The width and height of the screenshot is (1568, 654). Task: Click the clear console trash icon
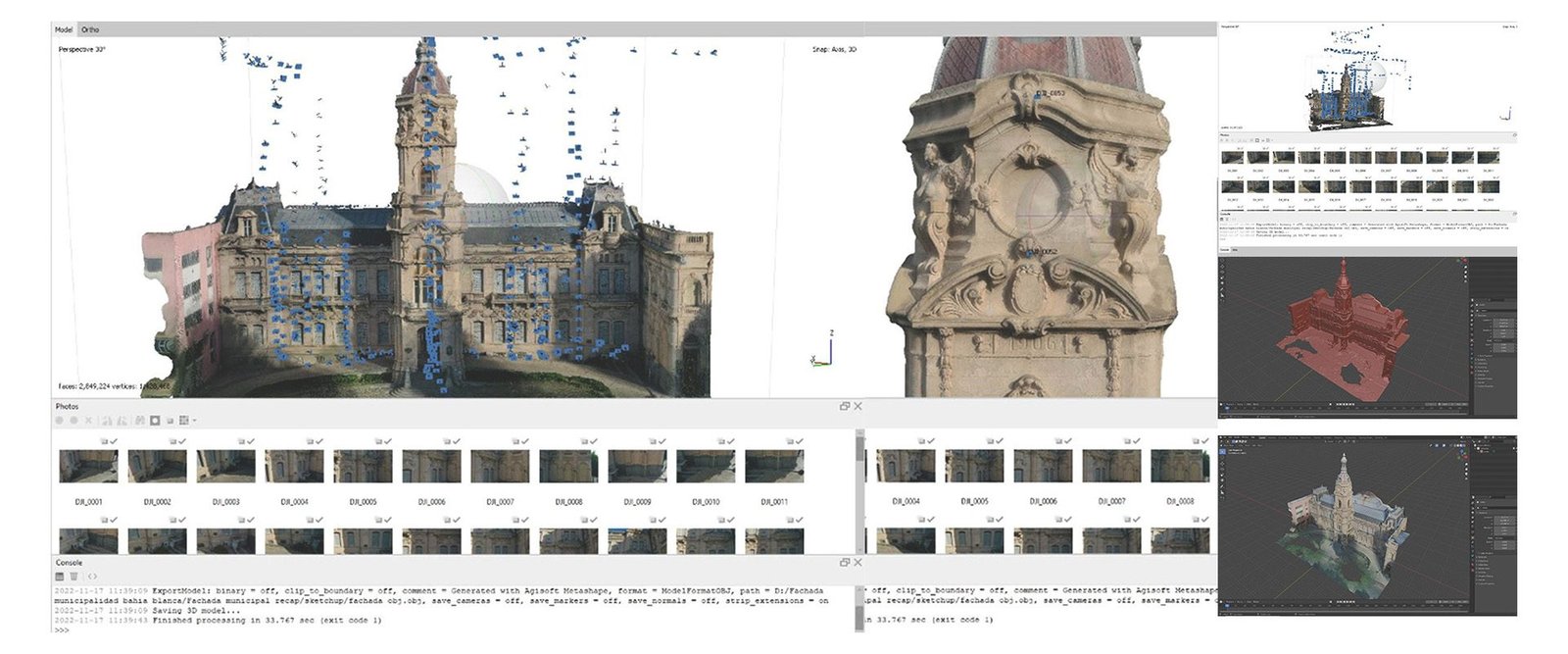click(73, 577)
